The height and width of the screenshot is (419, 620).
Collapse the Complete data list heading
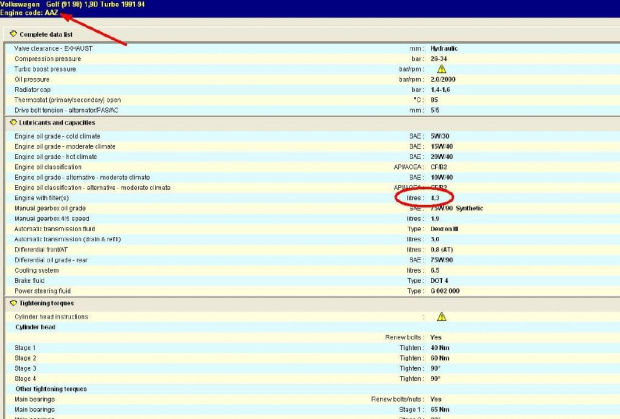click(46, 34)
